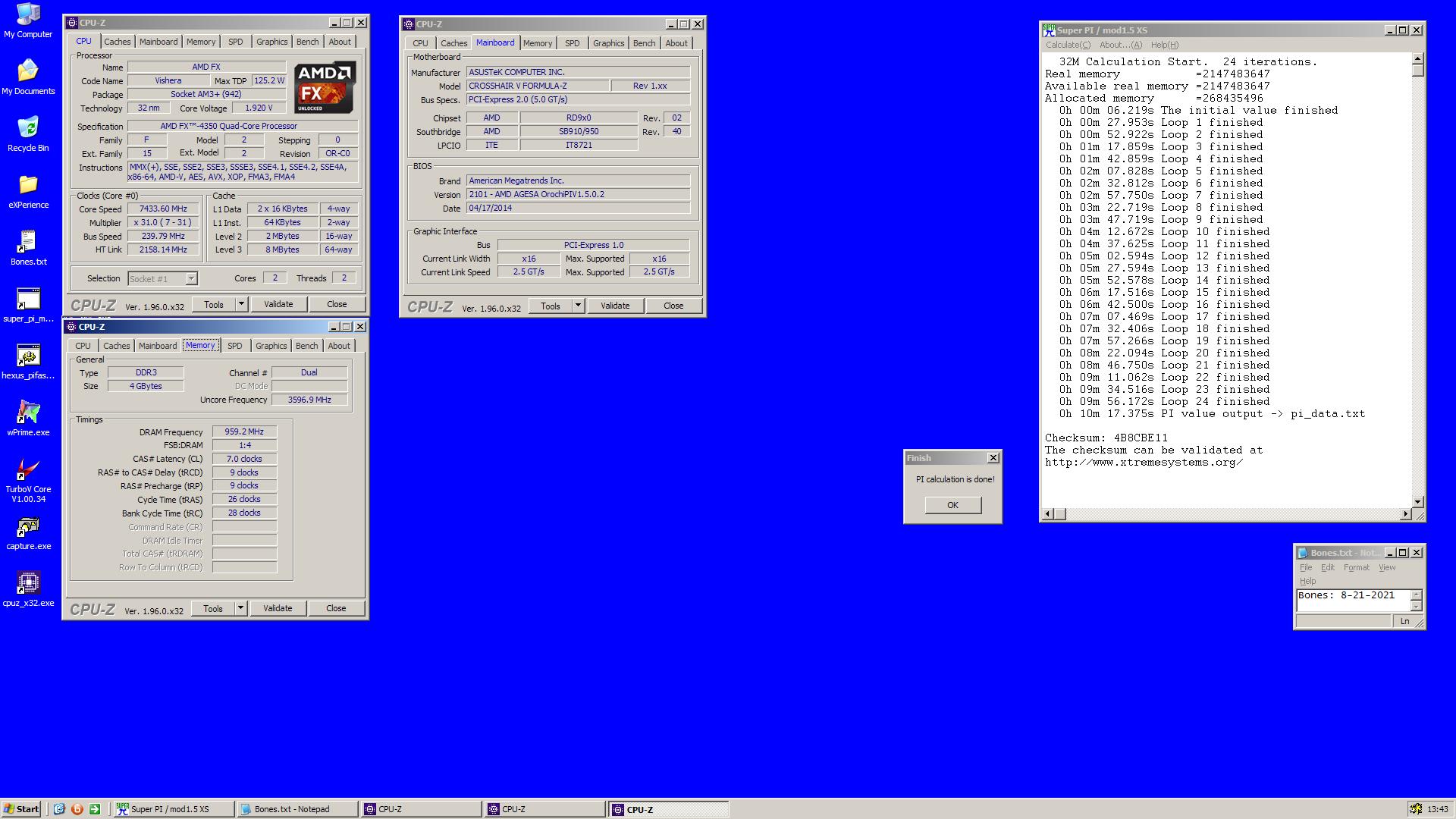The height and width of the screenshot is (819, 1456).
Task: Click Super PI vertical scrollbar down arrow
Action: tap(1417, 502)
